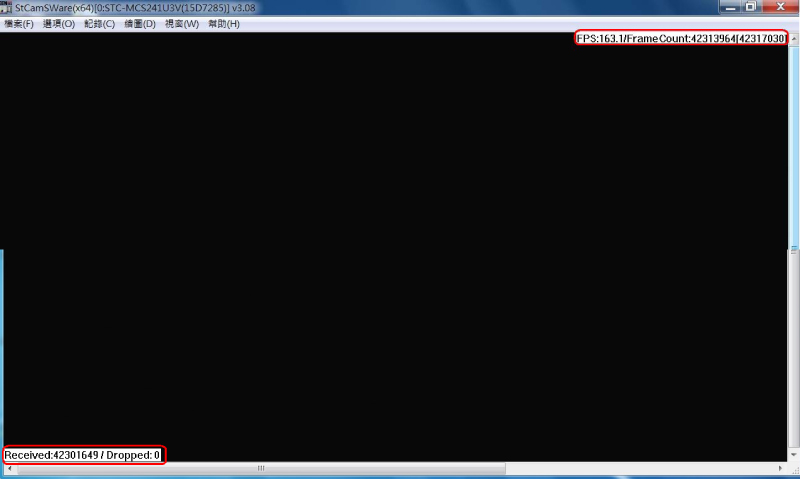This screenshot has height=479, width=800.
Task: Open the 視窗(W) window menu
Action: (x=181, y=24)
